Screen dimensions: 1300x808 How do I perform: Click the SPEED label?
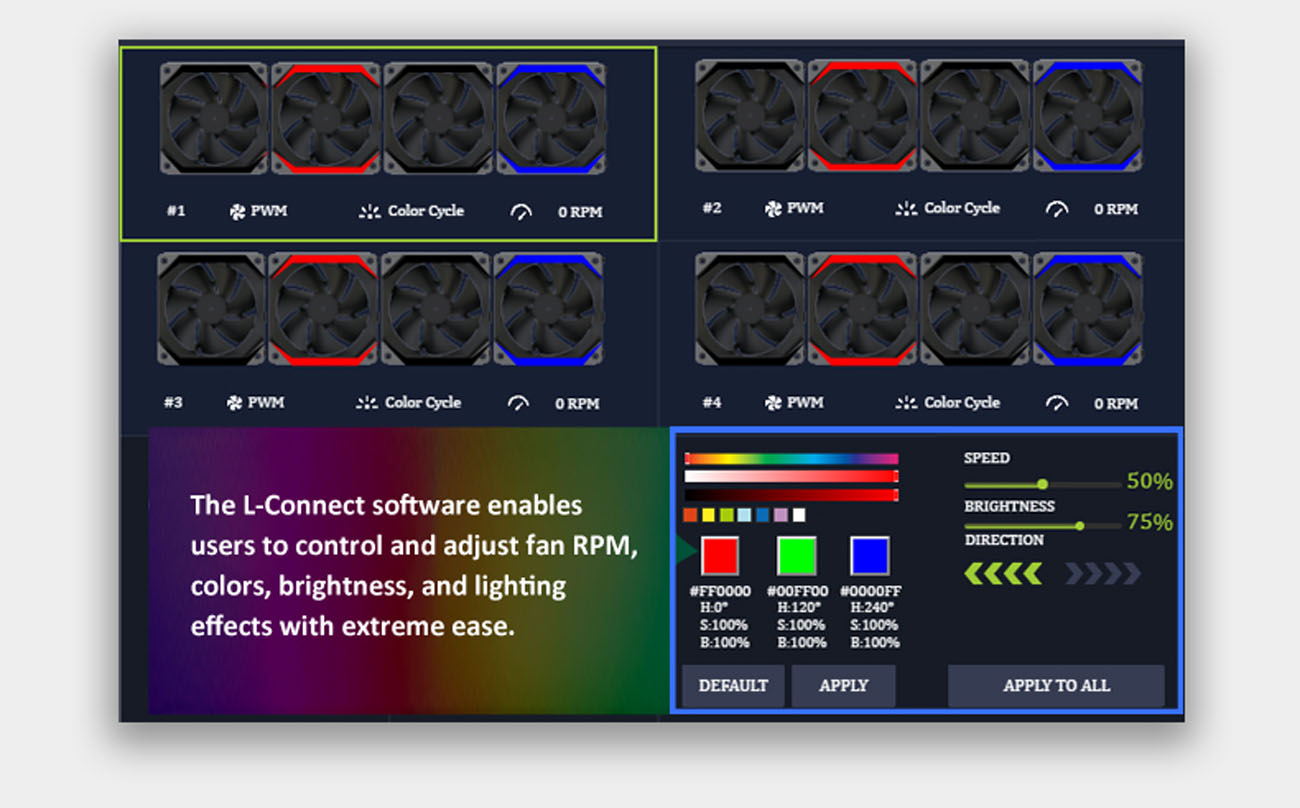(x=987, y=458)
